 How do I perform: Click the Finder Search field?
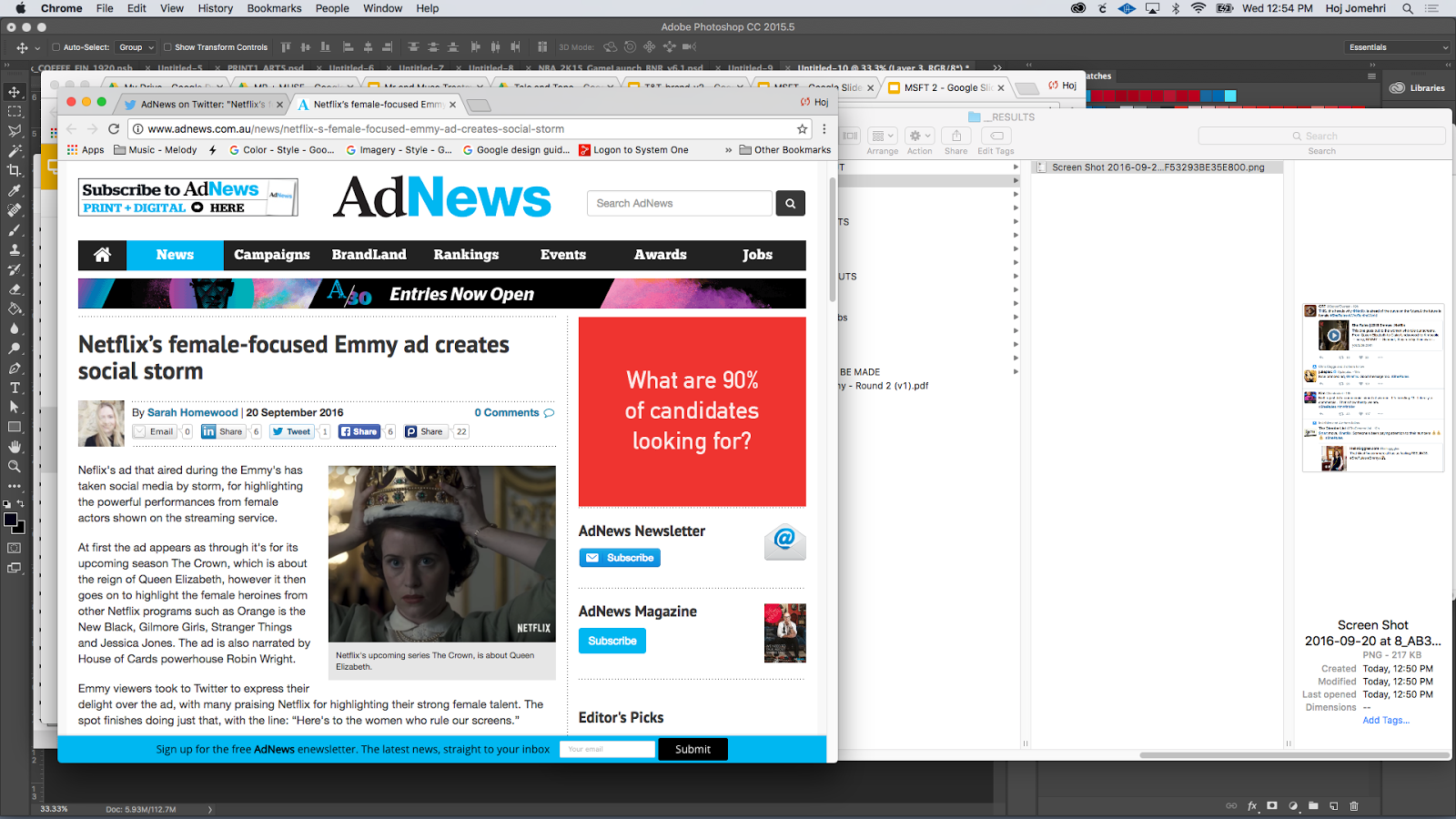click(1321, 136)
